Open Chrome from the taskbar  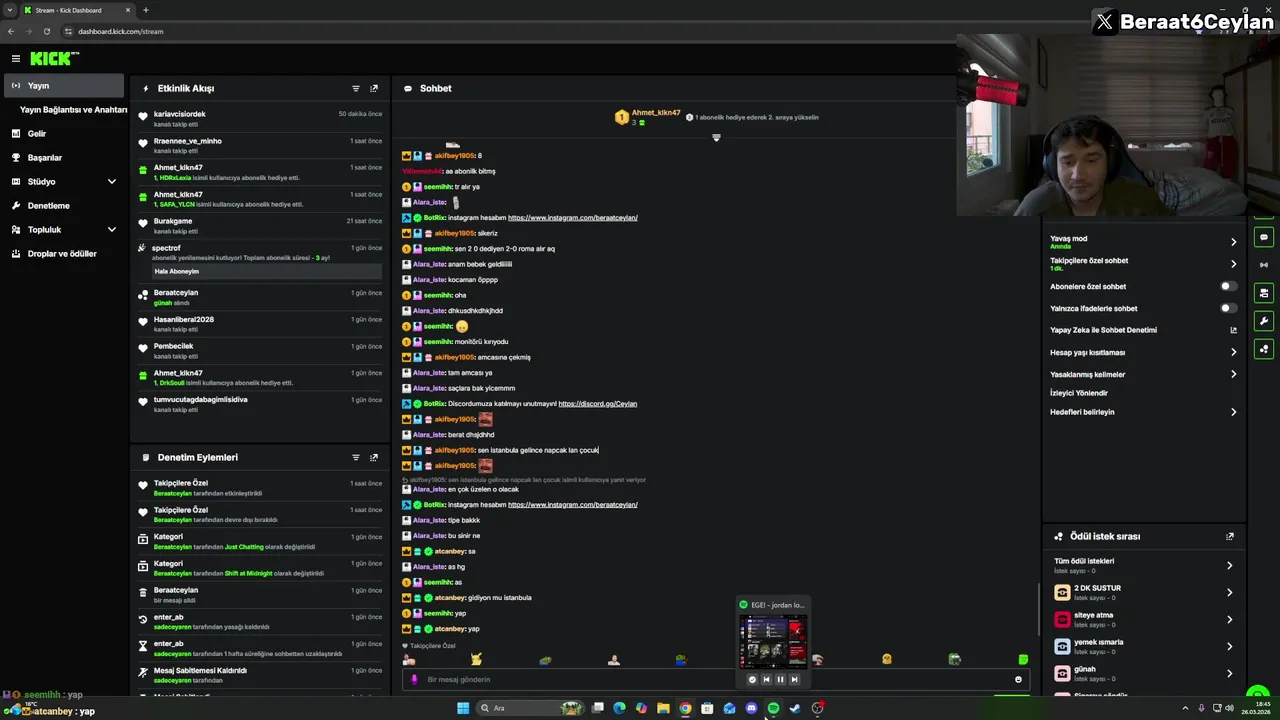click(685, 708)
